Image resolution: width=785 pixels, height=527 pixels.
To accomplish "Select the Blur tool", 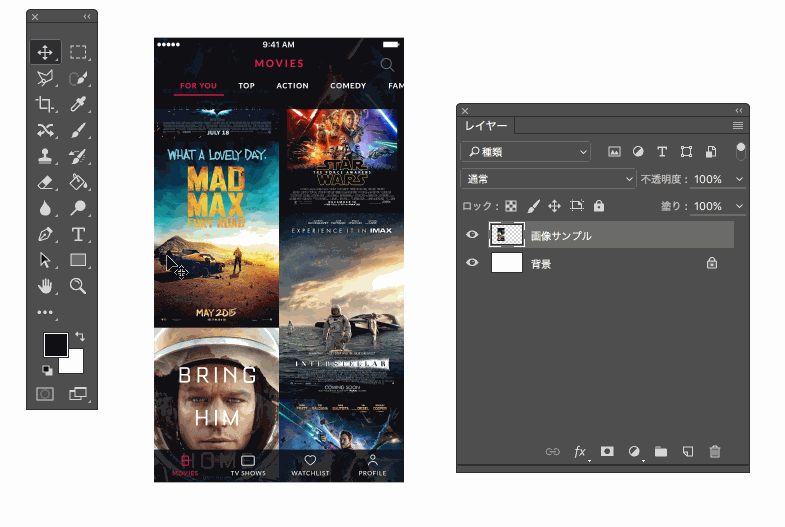I will pyautogui.click(x=45, y=208).
